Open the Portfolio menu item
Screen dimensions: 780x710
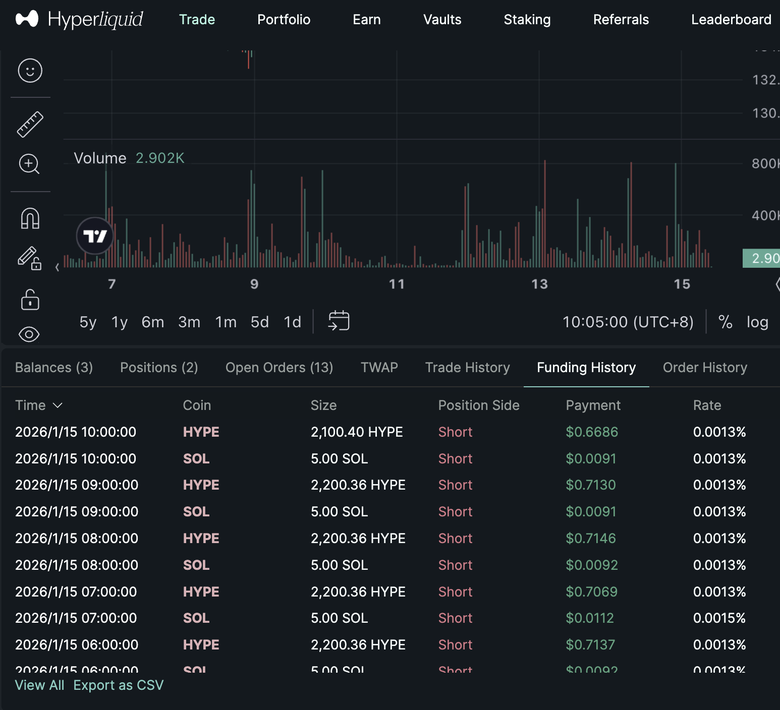[x=284, y=19]
